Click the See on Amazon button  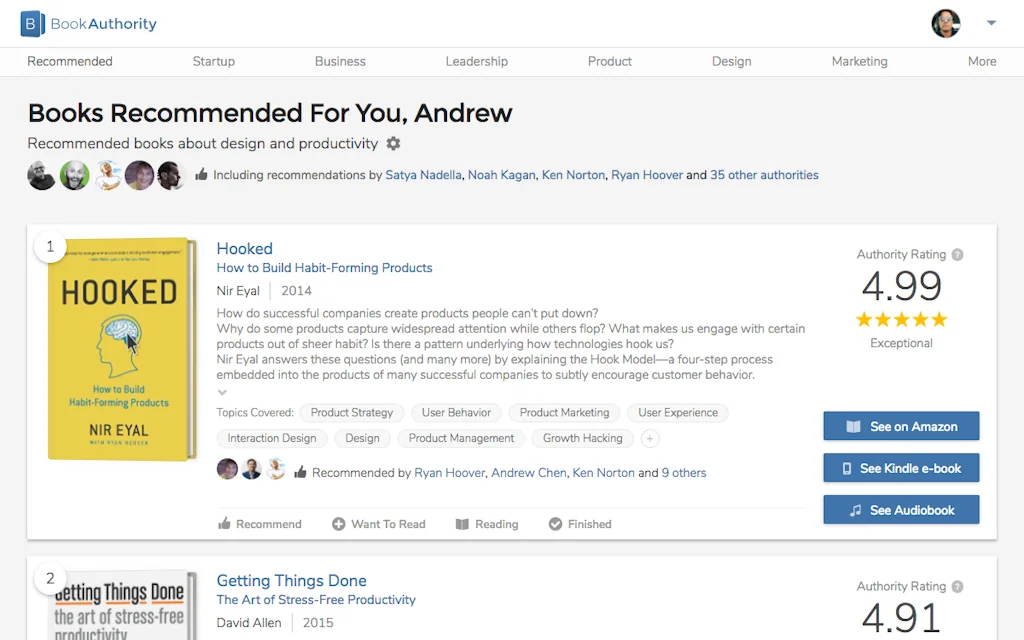(901, 426)
